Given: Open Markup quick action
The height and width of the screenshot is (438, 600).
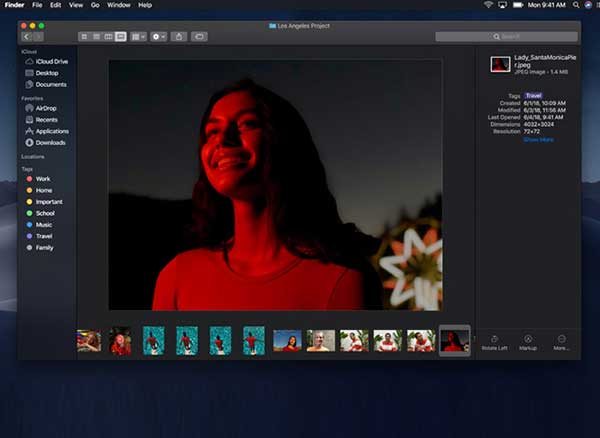Looking at the screenshot, I should [x=528, y=343].
